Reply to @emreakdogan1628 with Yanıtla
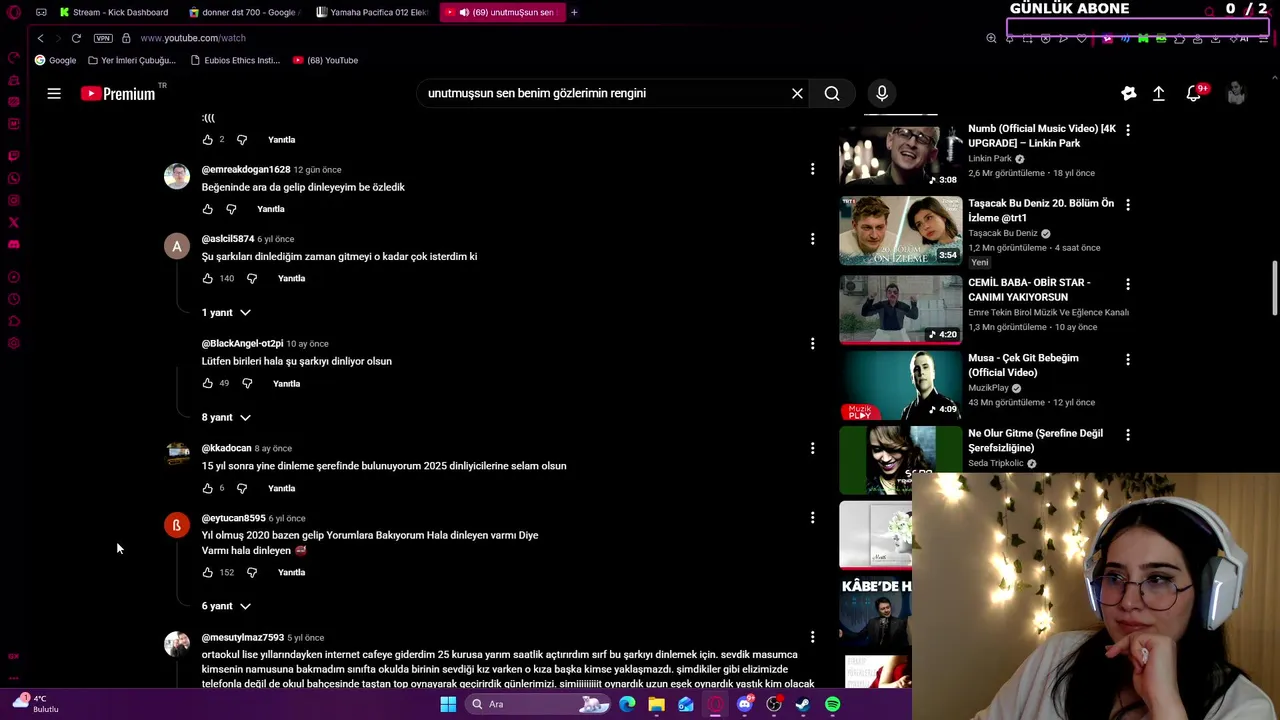 click(x=271, y=209)
